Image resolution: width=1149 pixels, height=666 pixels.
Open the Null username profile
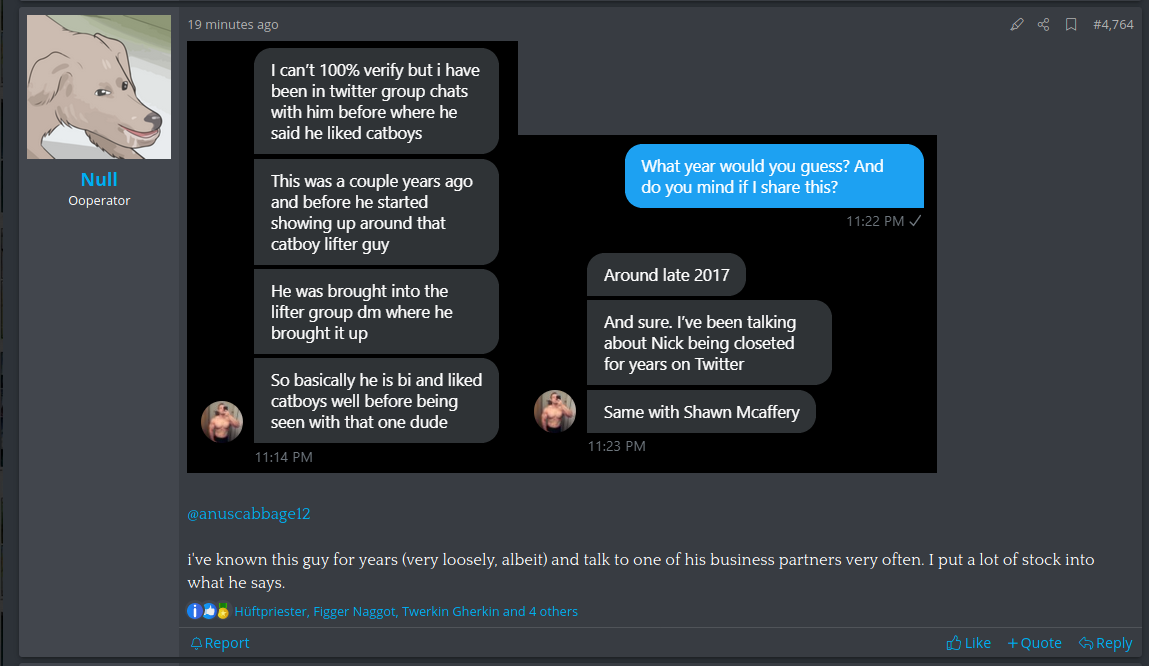99,179
